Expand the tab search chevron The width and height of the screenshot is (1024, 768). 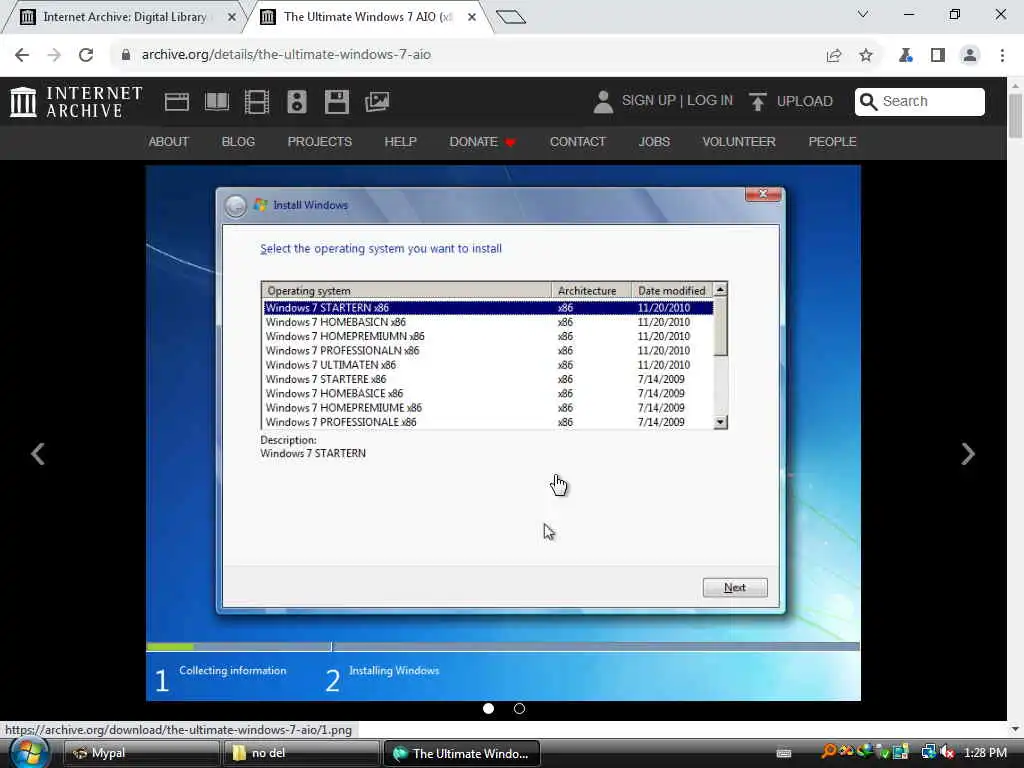coord(863,14)
